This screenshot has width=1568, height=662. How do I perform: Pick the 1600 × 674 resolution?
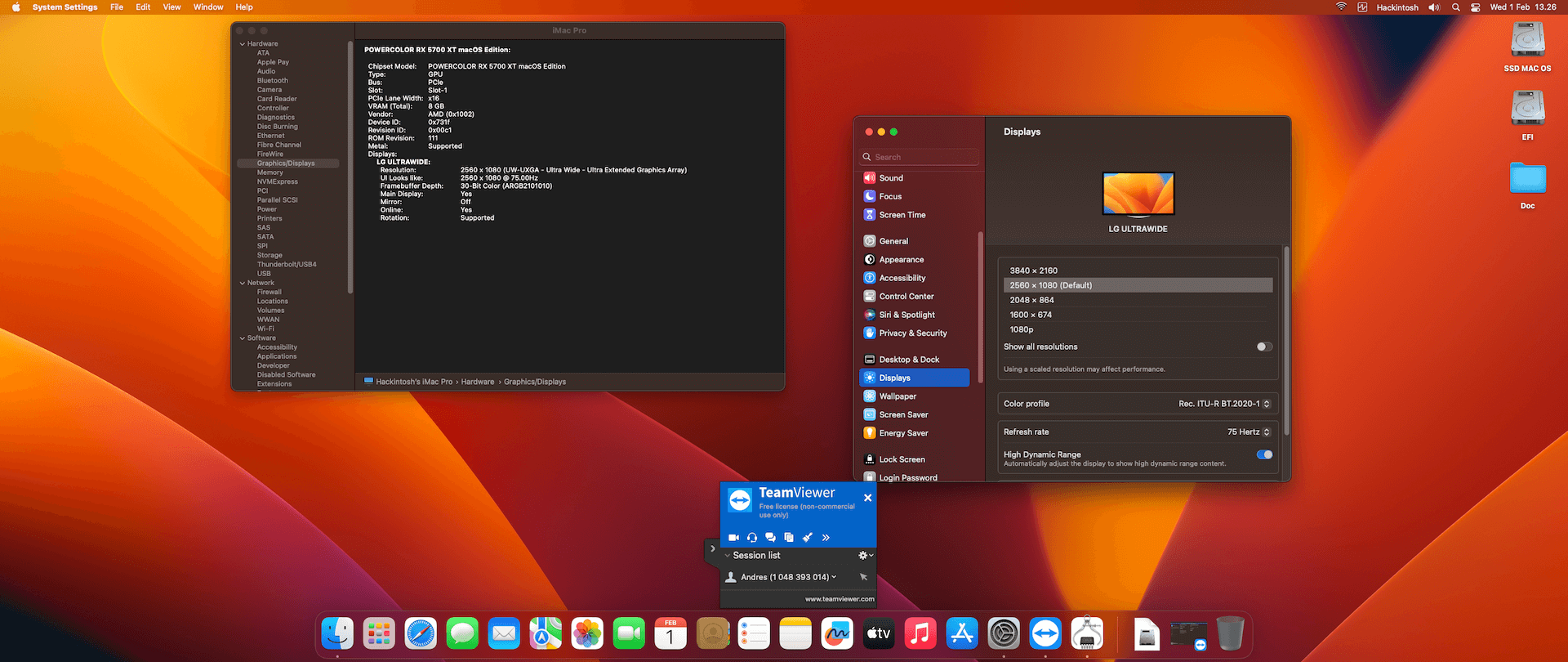point(1138,315)
